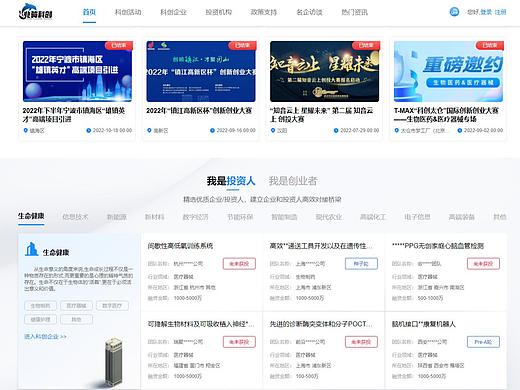
Task: Open the 政策支持 navigation tab
Action: pyautogui.click(x=264, y=12)
